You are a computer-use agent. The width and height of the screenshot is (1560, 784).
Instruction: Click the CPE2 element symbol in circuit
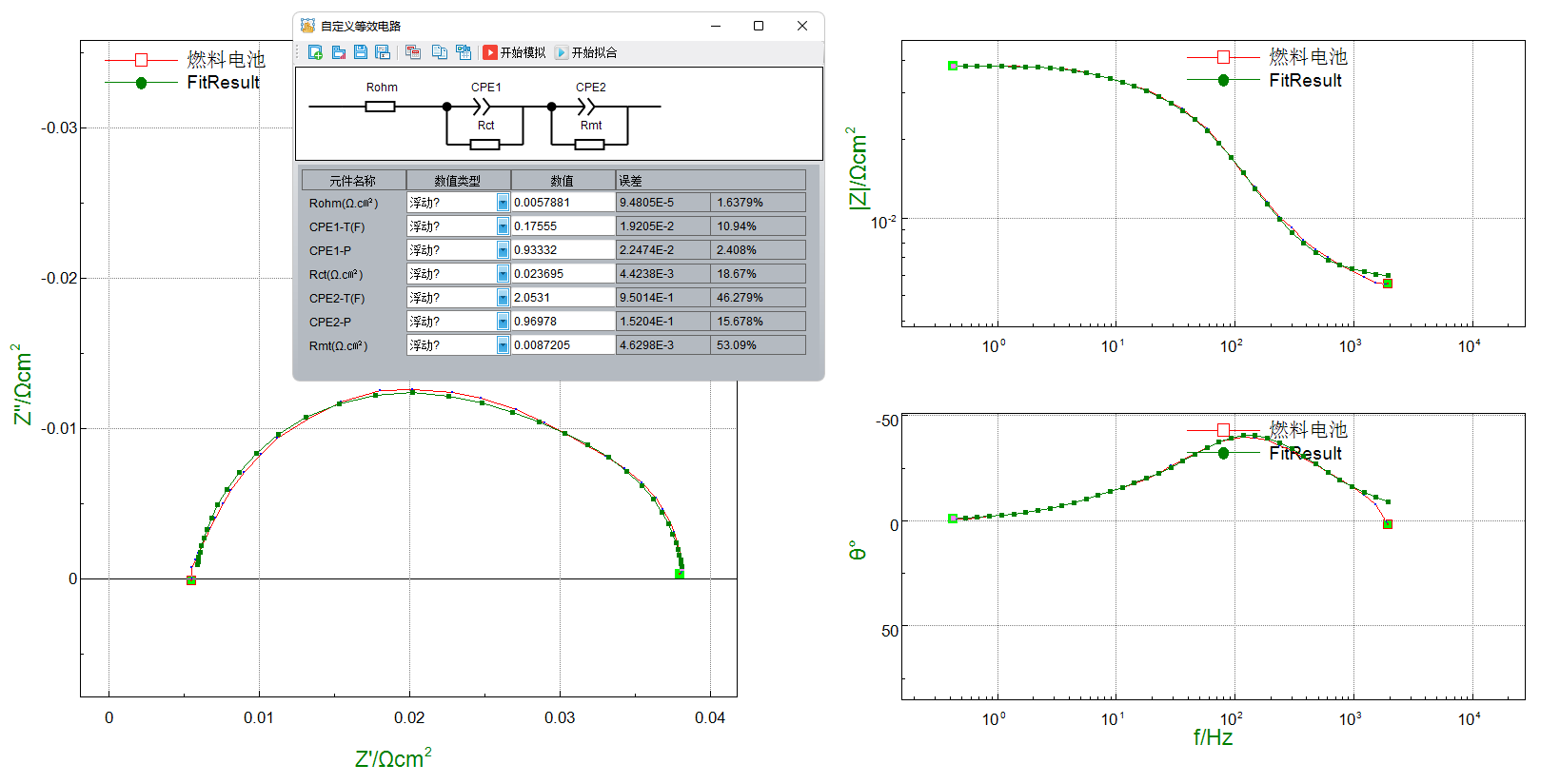click(x=588, y=107)
